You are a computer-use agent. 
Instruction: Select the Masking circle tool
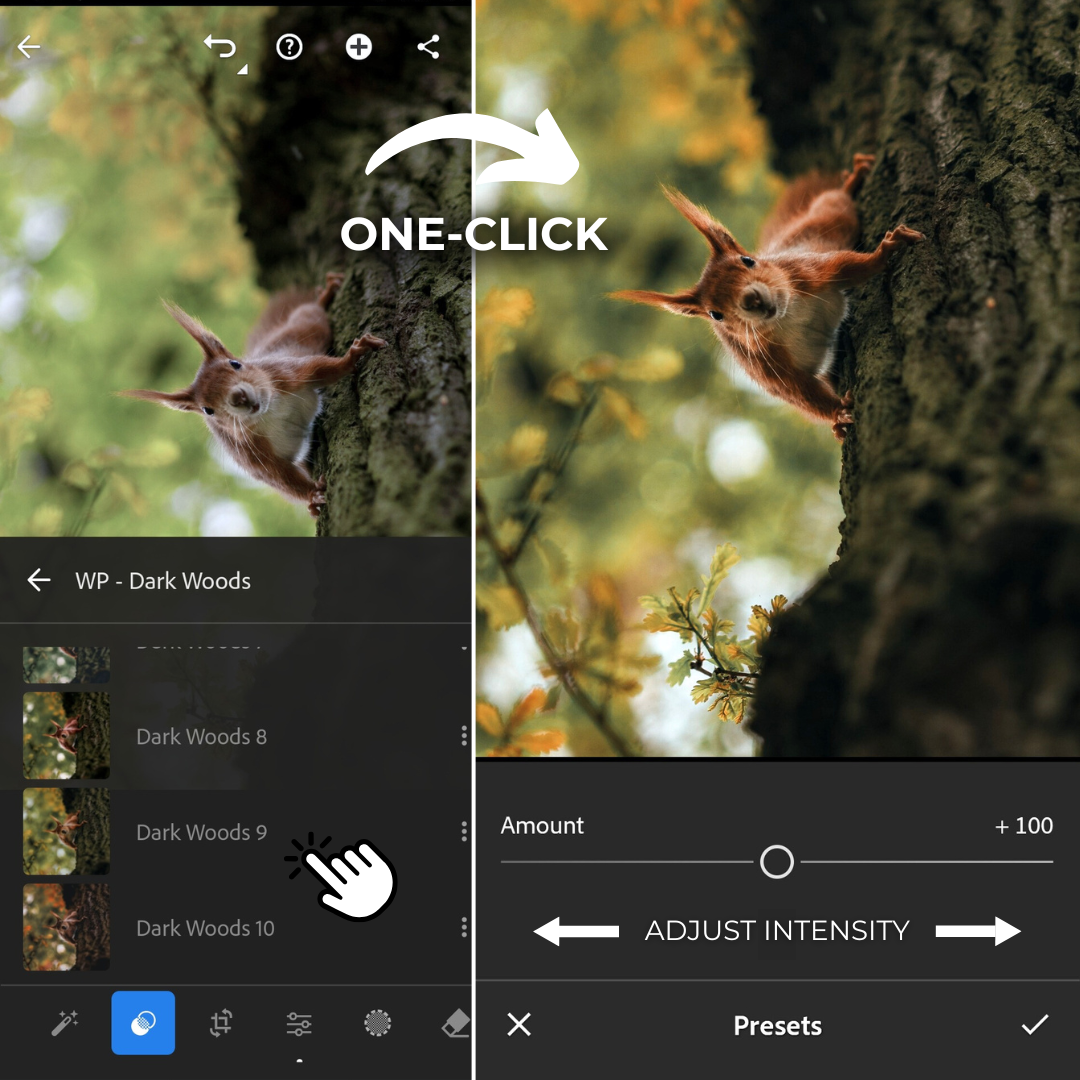click(x=377, y=1023)
